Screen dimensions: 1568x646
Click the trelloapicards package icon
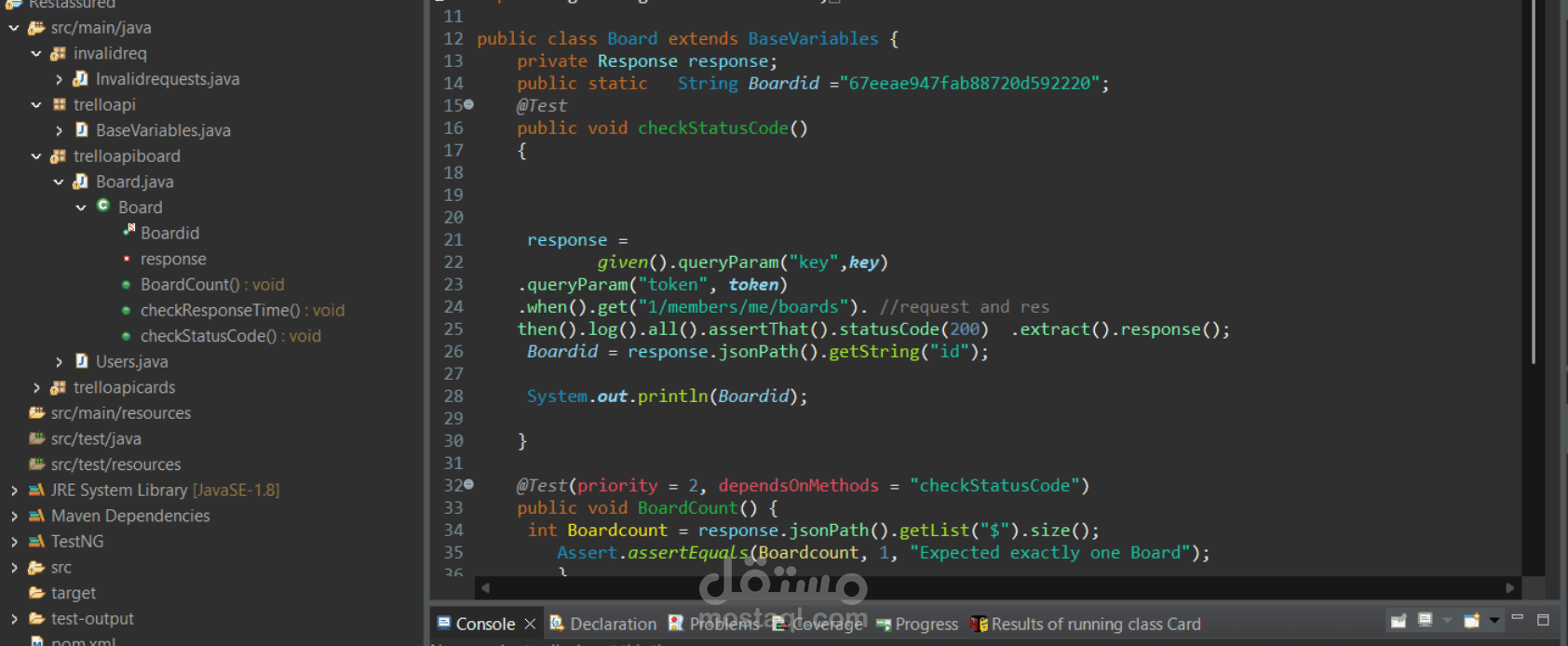[x=59, y=387]
